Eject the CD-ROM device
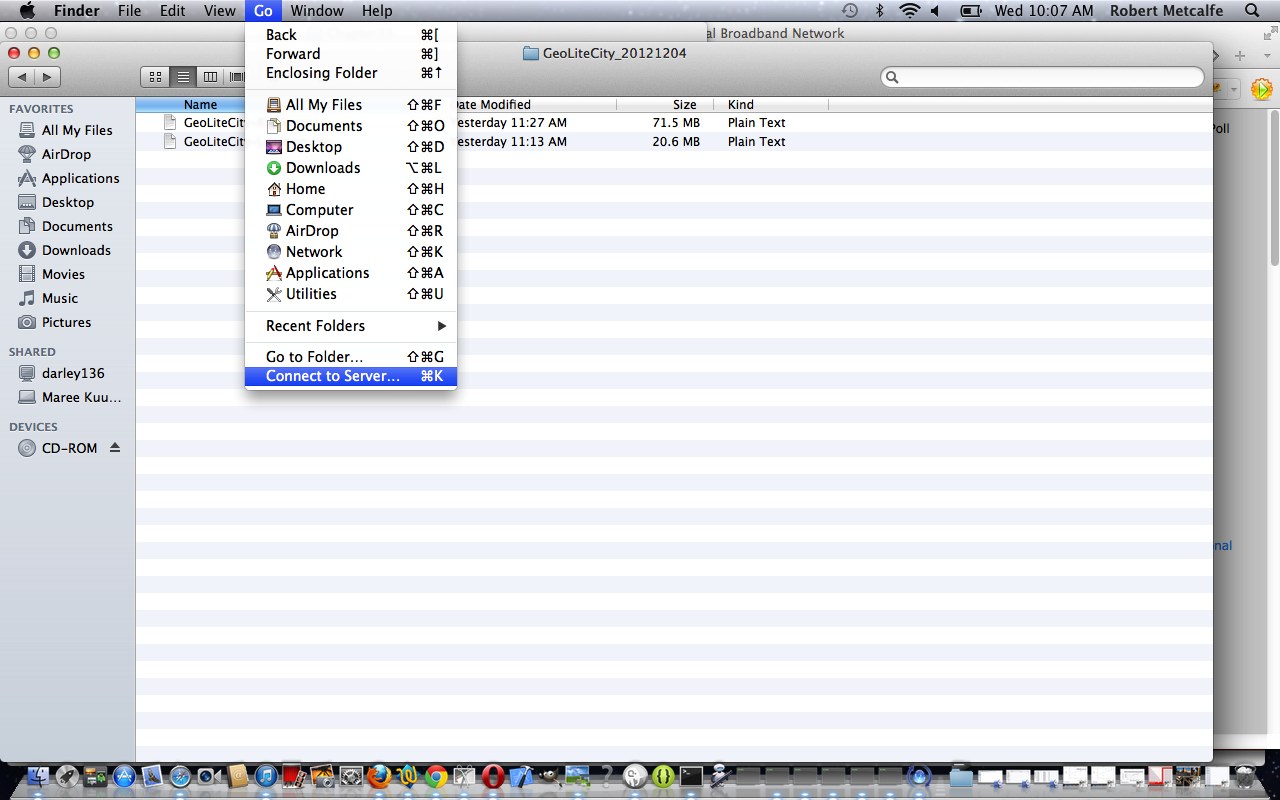1280x800 pixels. pos(115,448)
